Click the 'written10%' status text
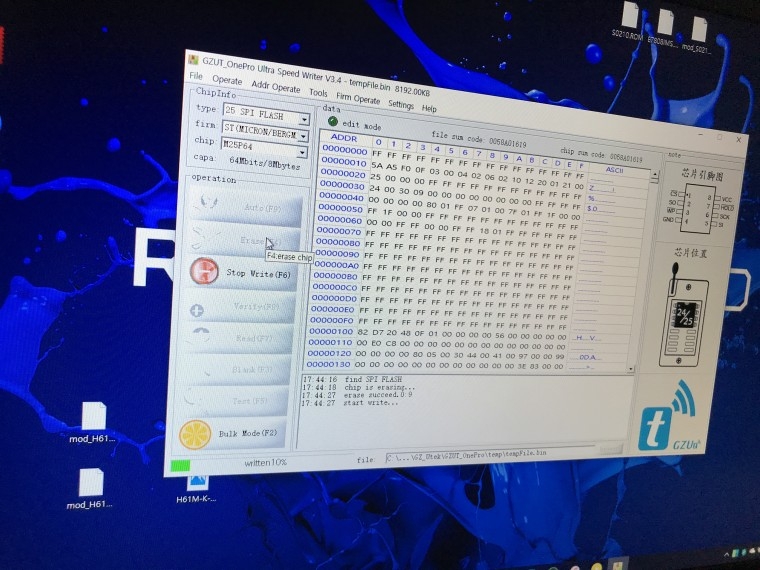The width and height of the screenshot is (760, 570). [x=265, y=463]
